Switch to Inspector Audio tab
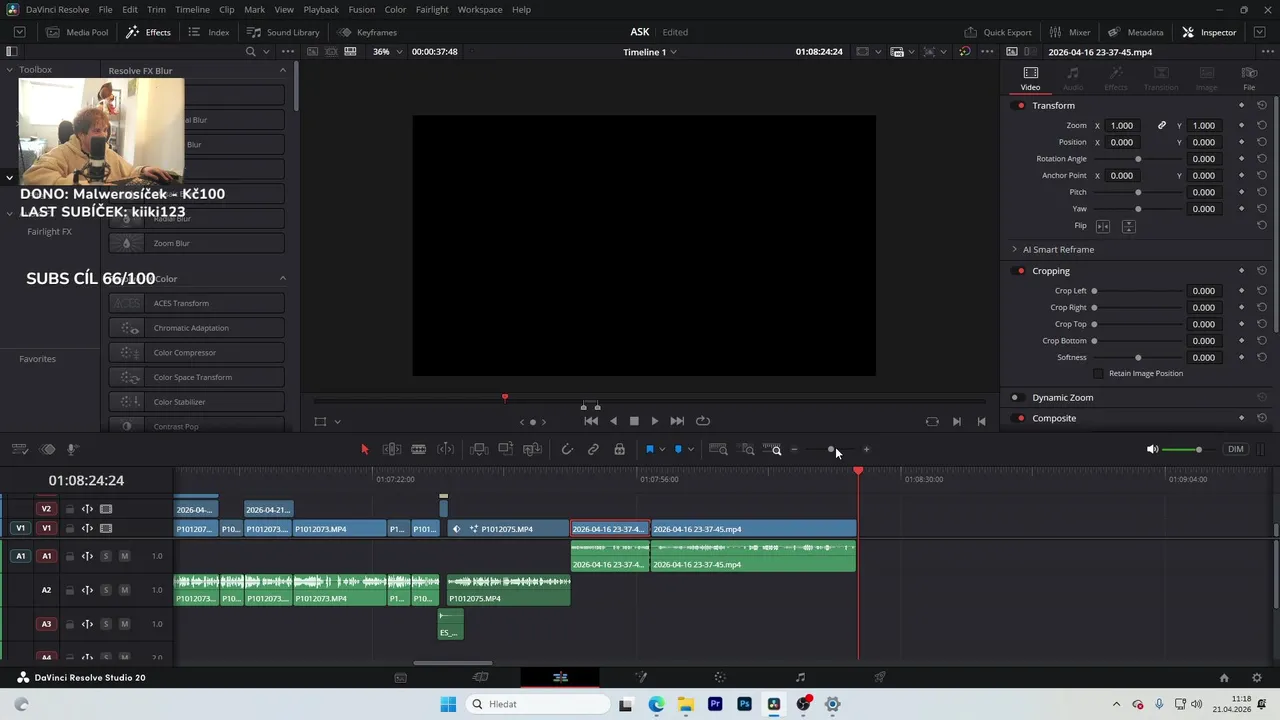1280x720 pixels. [1073, 78]
